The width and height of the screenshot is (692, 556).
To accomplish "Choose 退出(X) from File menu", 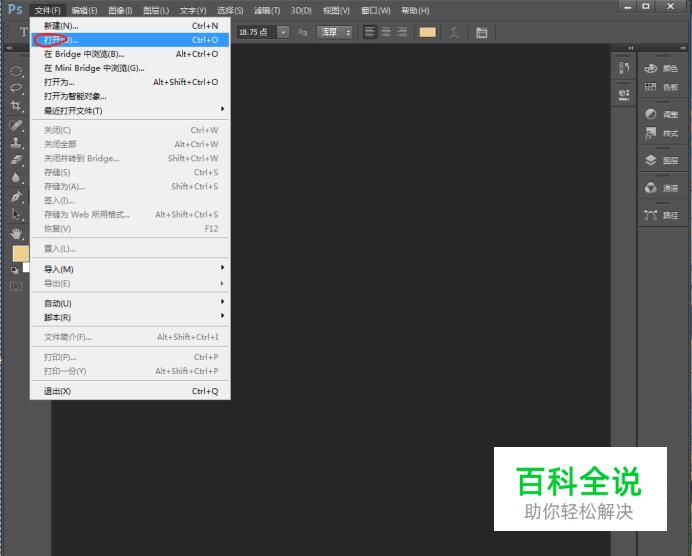I will coord(130,391).
